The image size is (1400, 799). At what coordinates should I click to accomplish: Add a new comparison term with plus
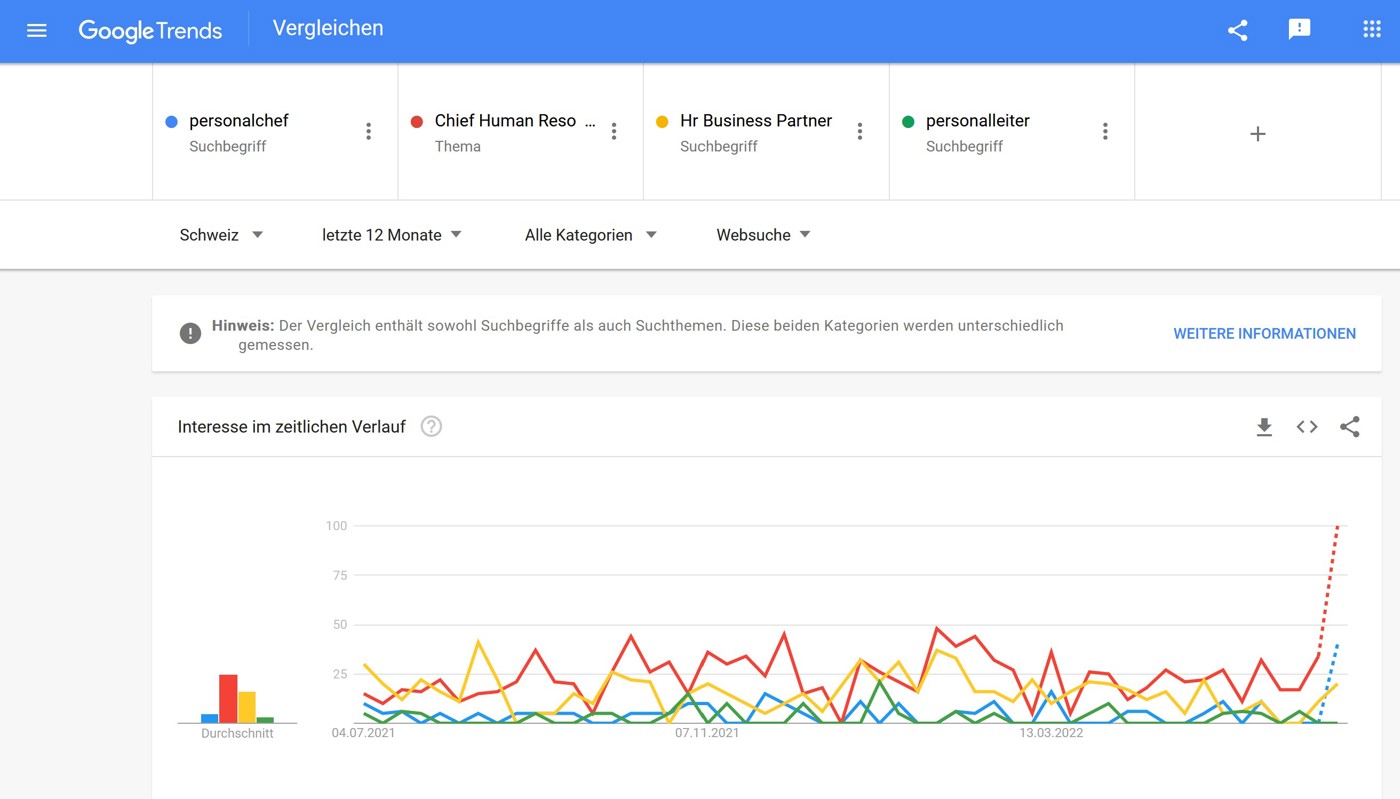[1258, 133]
